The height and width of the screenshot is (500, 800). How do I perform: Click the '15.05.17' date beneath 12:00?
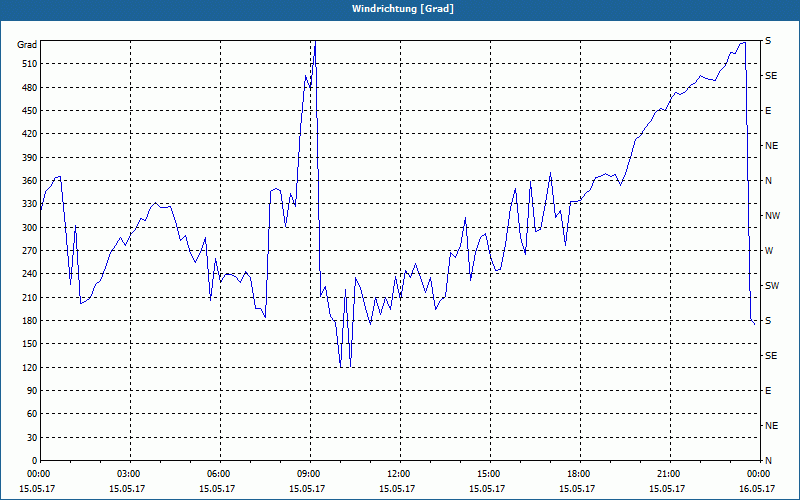click(x=397, y=488)
